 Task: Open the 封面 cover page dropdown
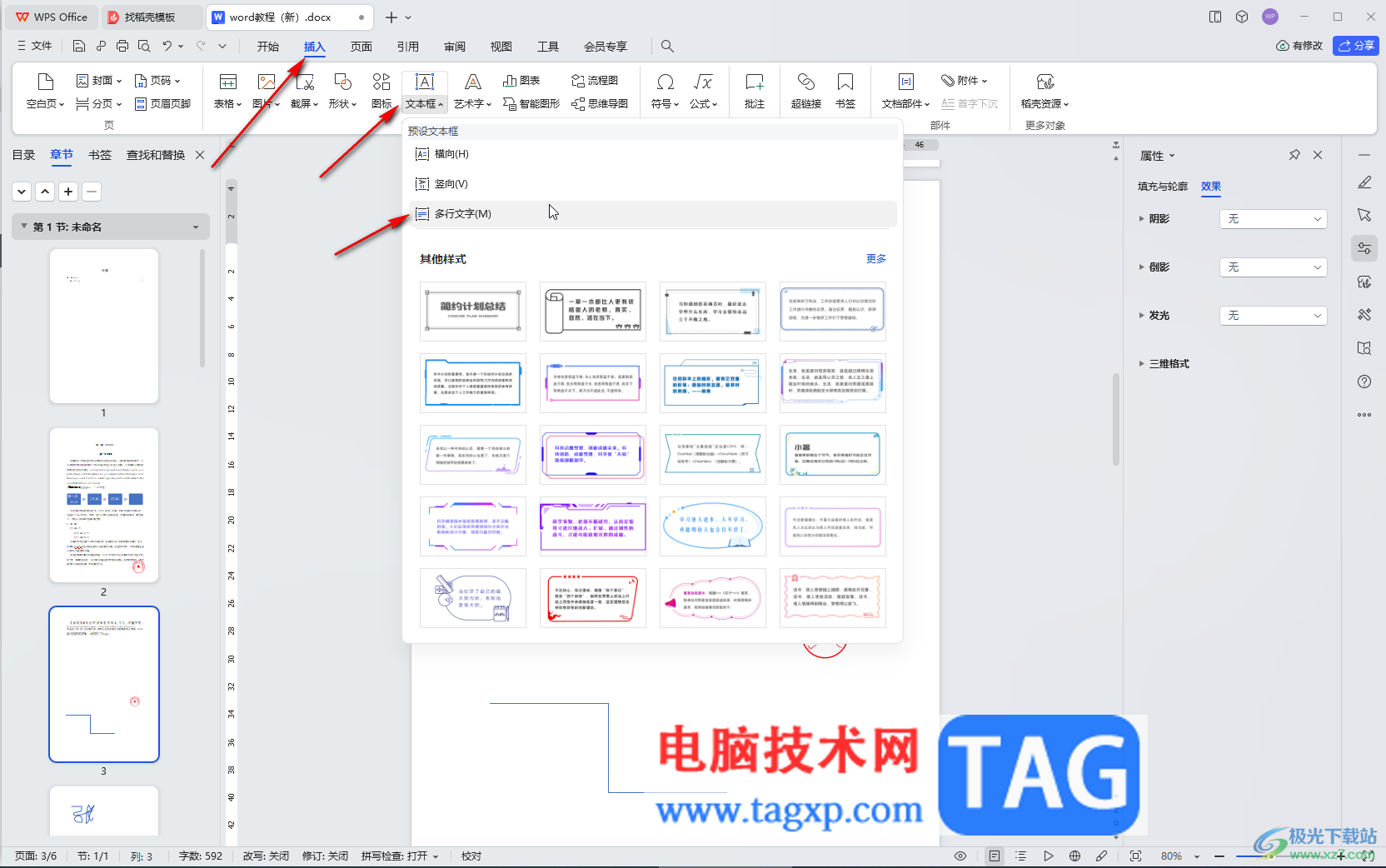(x=99, y=81)
